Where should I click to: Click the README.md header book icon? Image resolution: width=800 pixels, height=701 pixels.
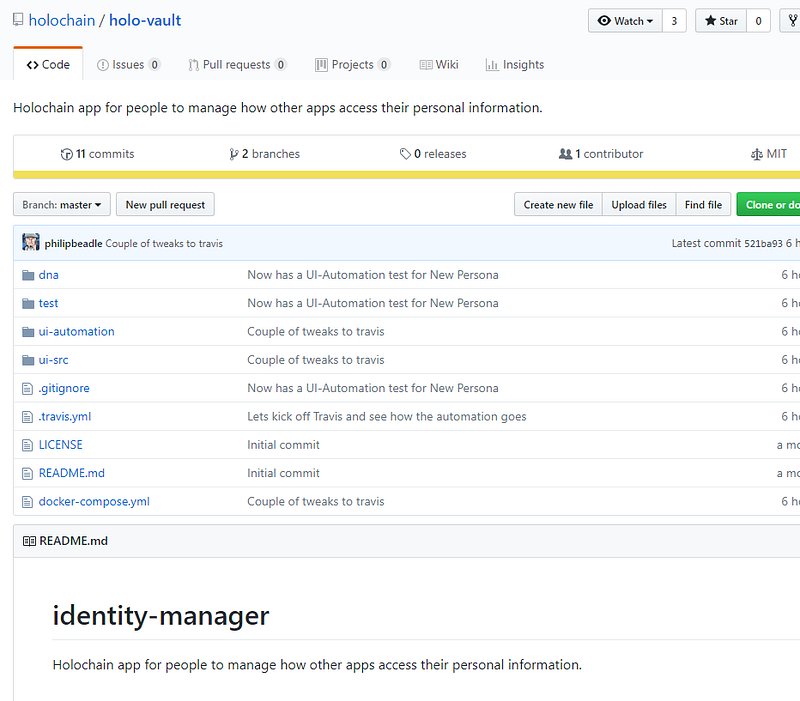pyautogui.click(x=29, y=541)
